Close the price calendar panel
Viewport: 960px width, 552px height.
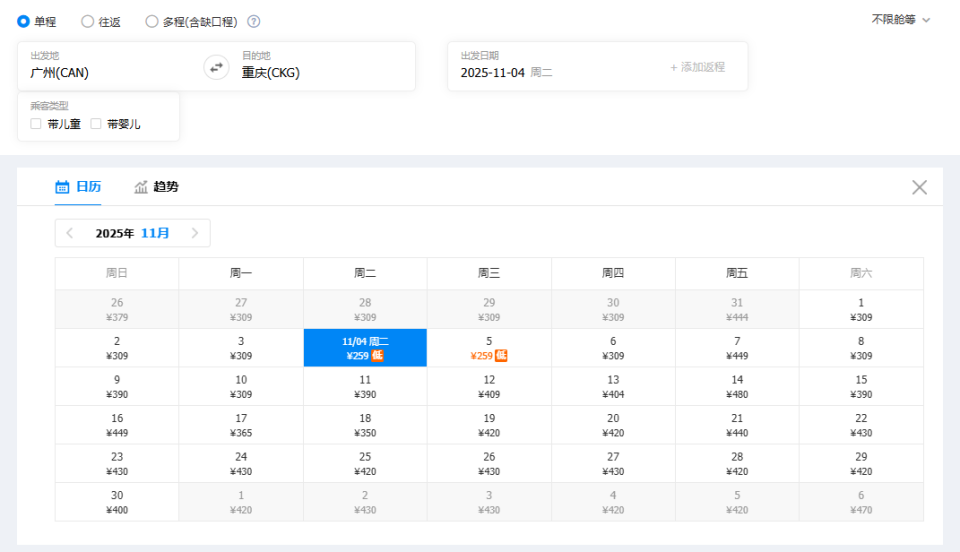[919, 187]
